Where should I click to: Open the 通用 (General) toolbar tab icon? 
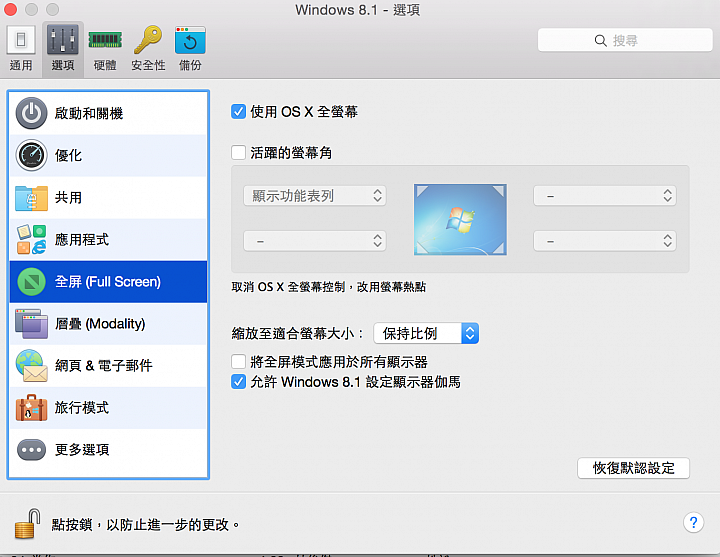pyautogui.click(x=21, y=40)
